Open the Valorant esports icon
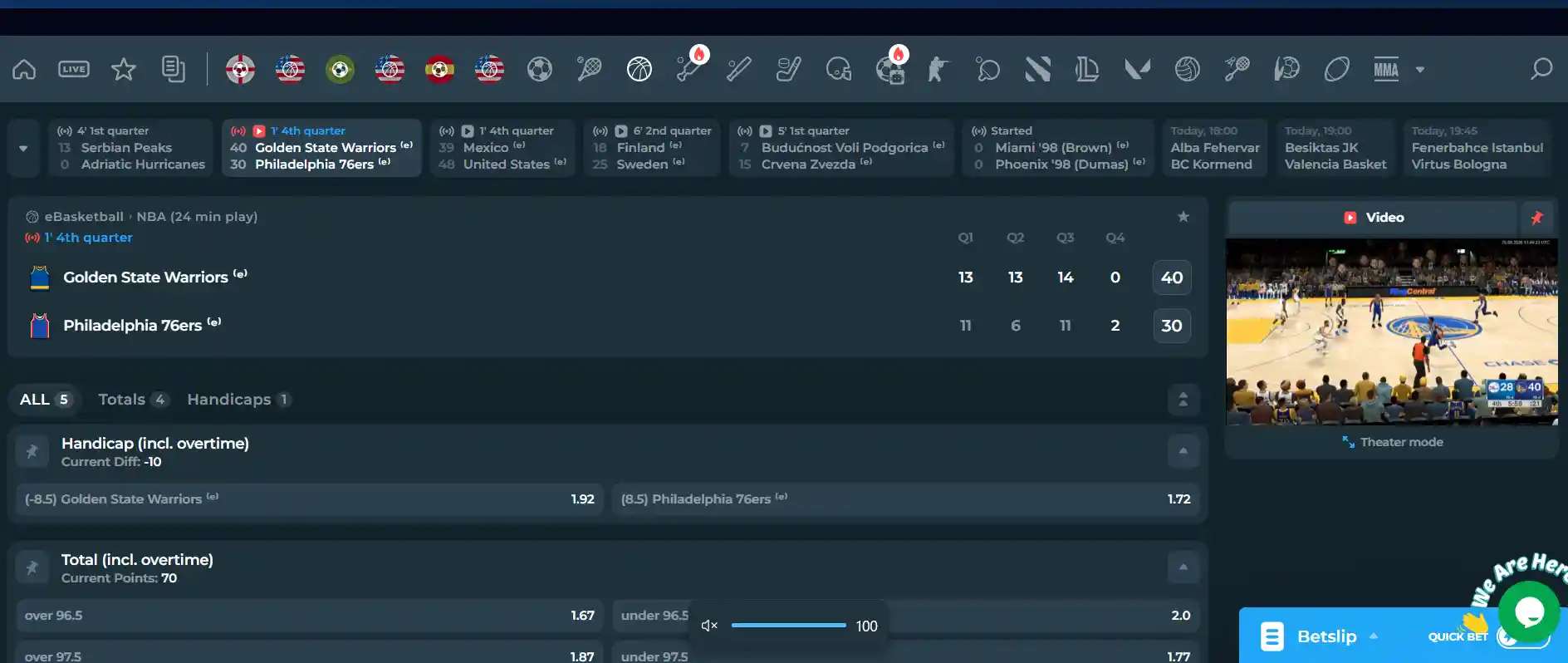Image resolution: width=1568 pixels, height=663 pixels. click(x=1137, y=69)
